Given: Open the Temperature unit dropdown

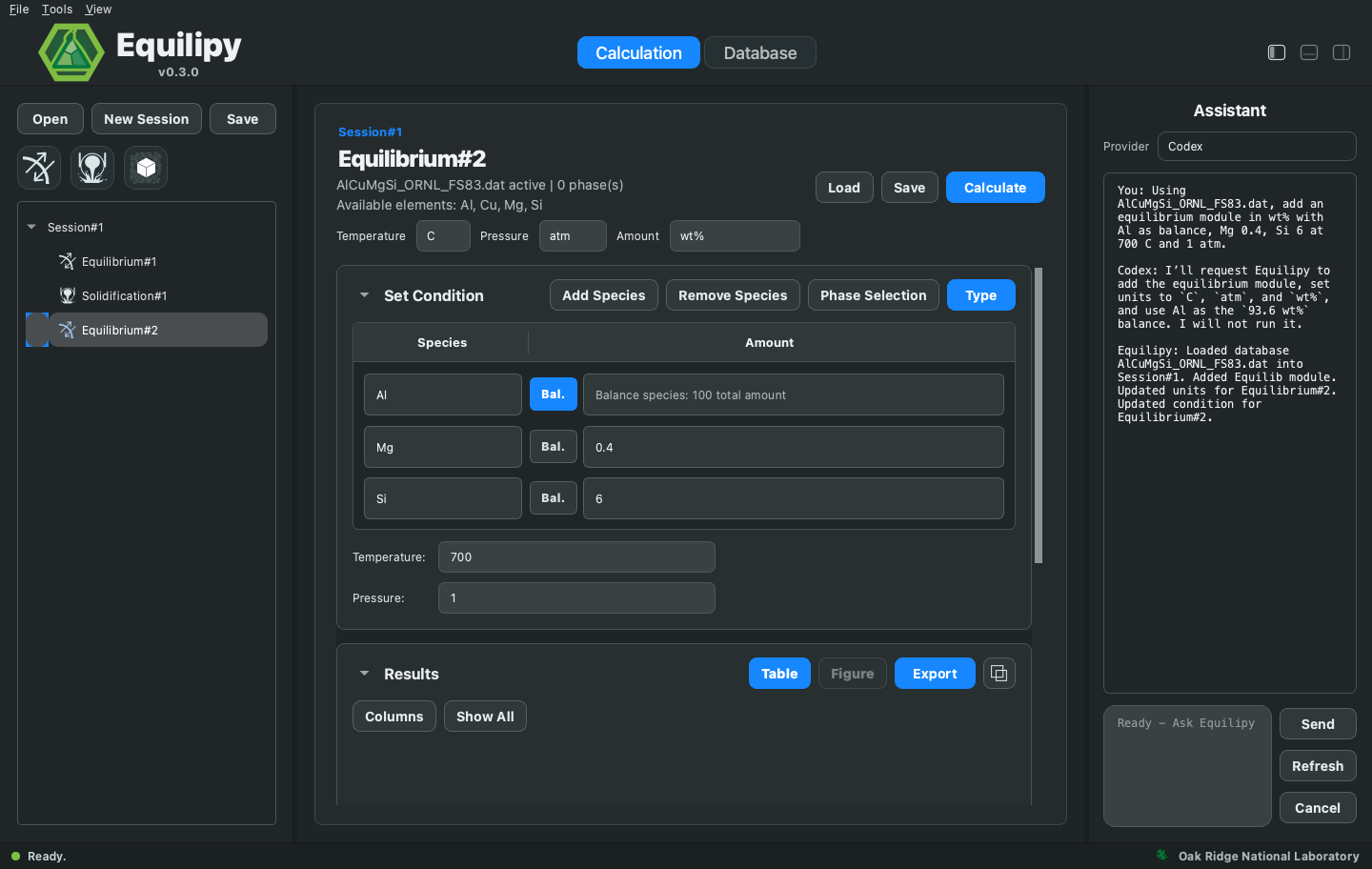Looking at the screenshot, I should [443, 236].
